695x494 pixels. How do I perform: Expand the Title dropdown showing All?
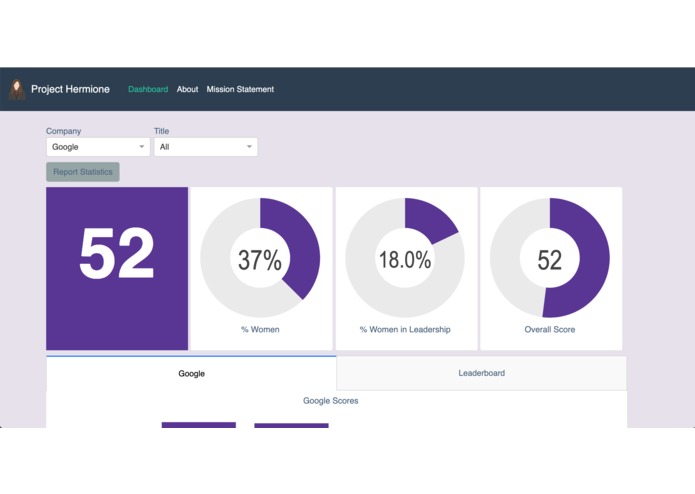coord(206,147)
